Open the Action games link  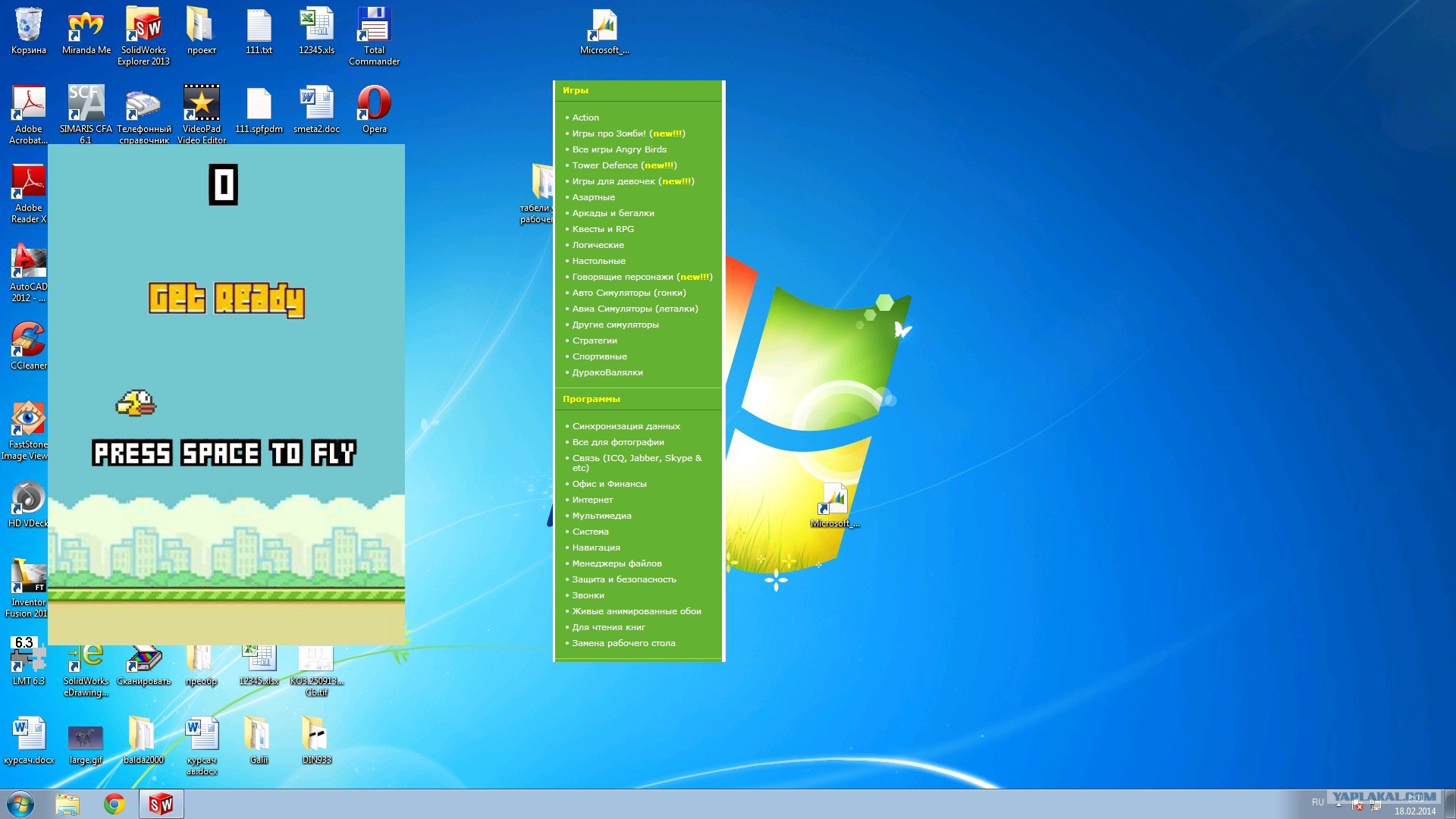(585, 118)
